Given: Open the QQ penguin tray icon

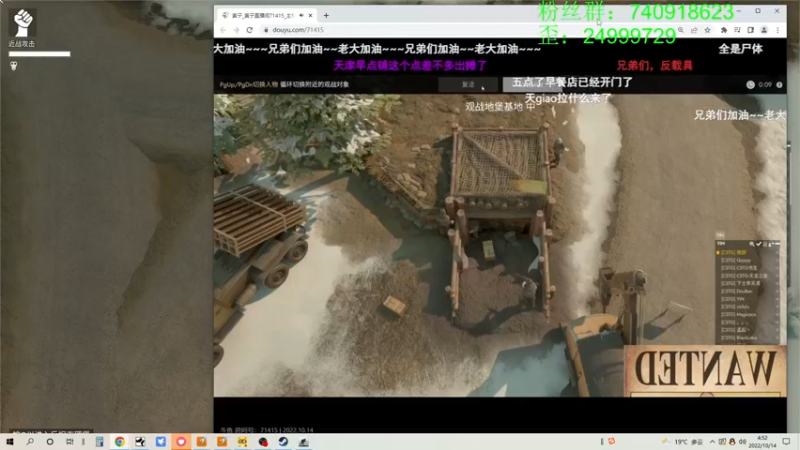Looking at the screenshot, I should coord(732,442).
